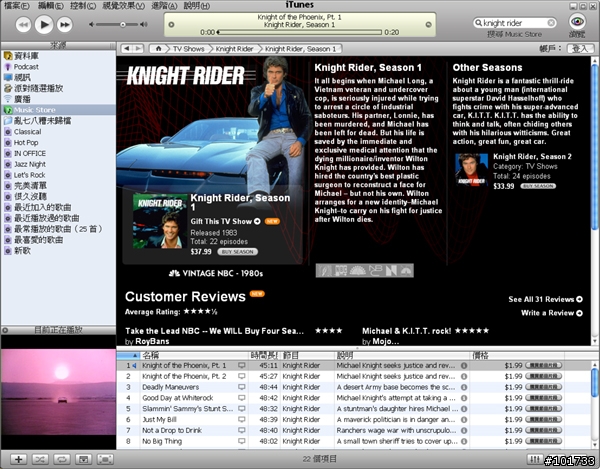Open the 視覺效果 (Visualizer) menu

pyautogui.click(x=124, y=6)
